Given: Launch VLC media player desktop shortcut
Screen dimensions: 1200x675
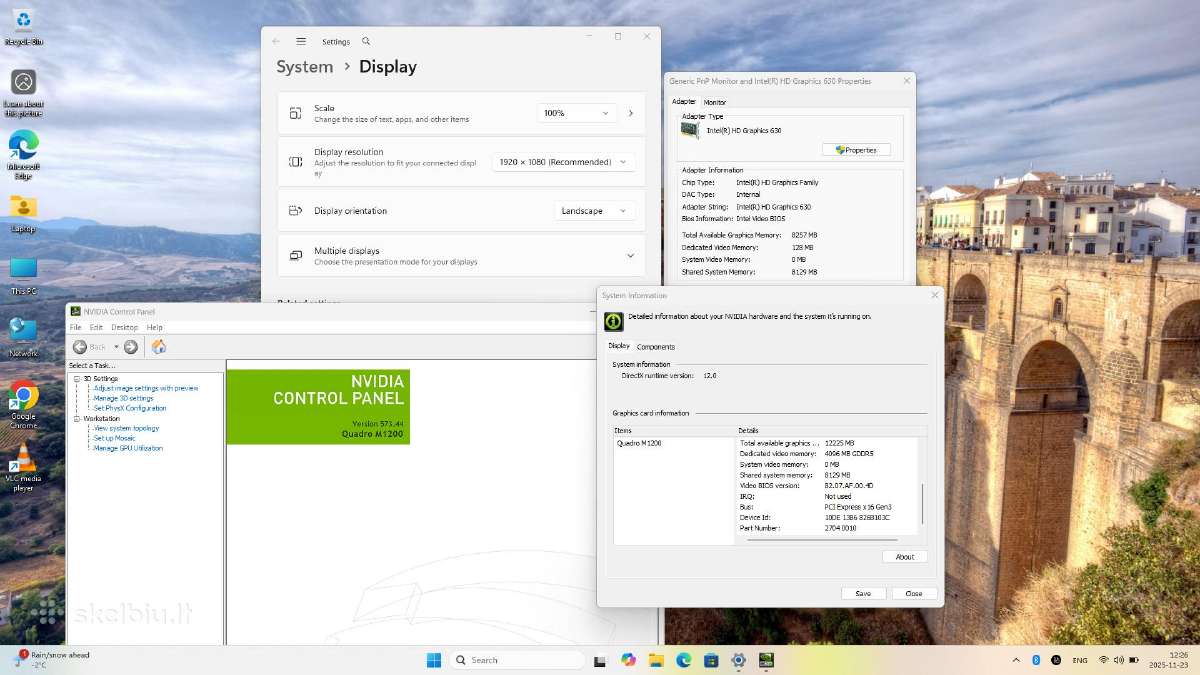Looking at the screenshot, I should coord(23,467).
